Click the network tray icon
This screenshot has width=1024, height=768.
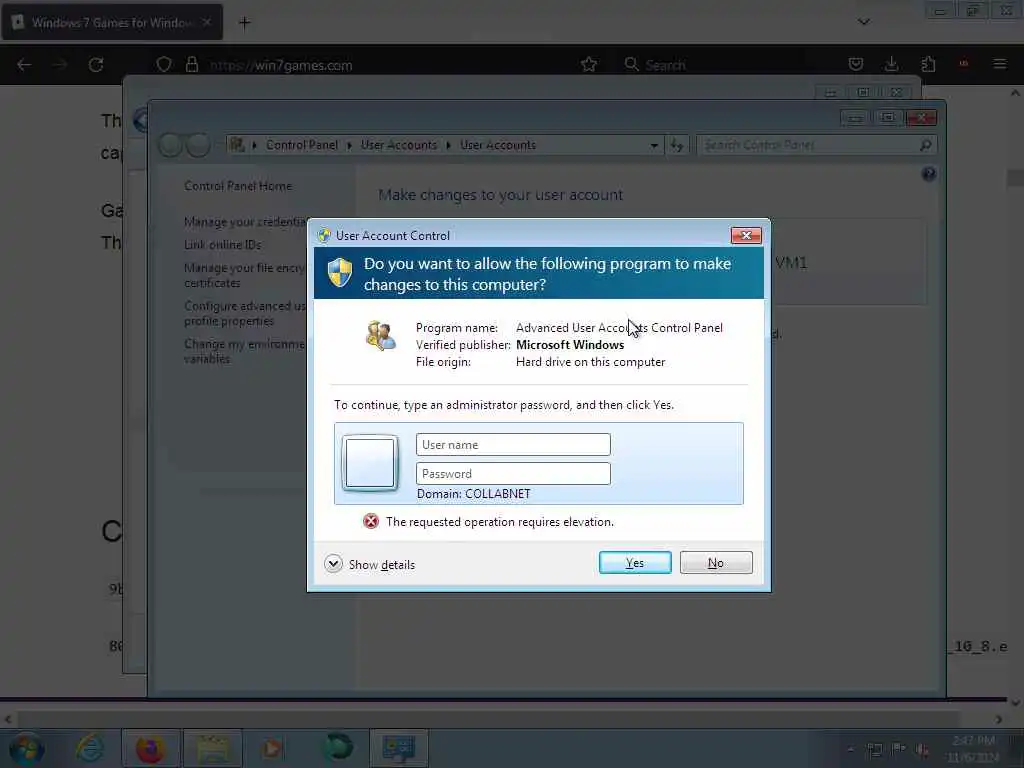click(874, 750)
